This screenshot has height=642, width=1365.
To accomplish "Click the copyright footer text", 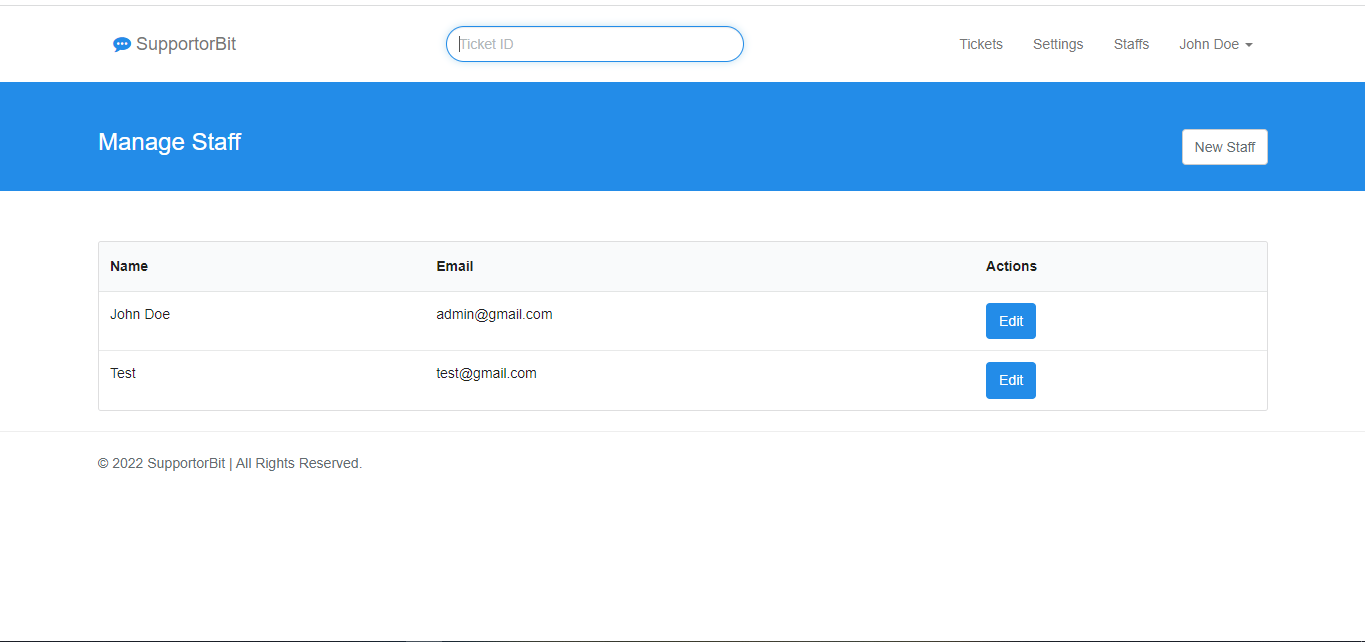I will [x=229, y=463].
